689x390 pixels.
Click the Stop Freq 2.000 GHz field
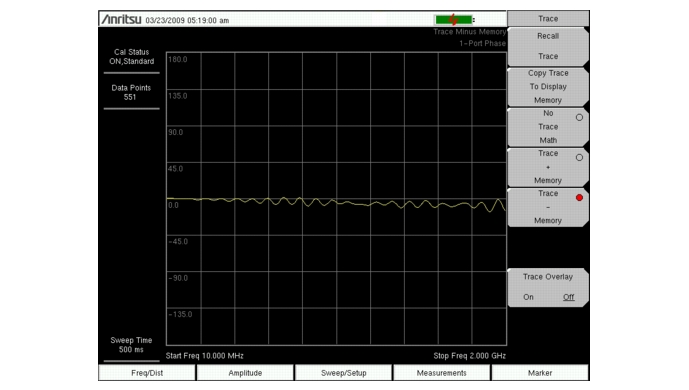(469, 356)
